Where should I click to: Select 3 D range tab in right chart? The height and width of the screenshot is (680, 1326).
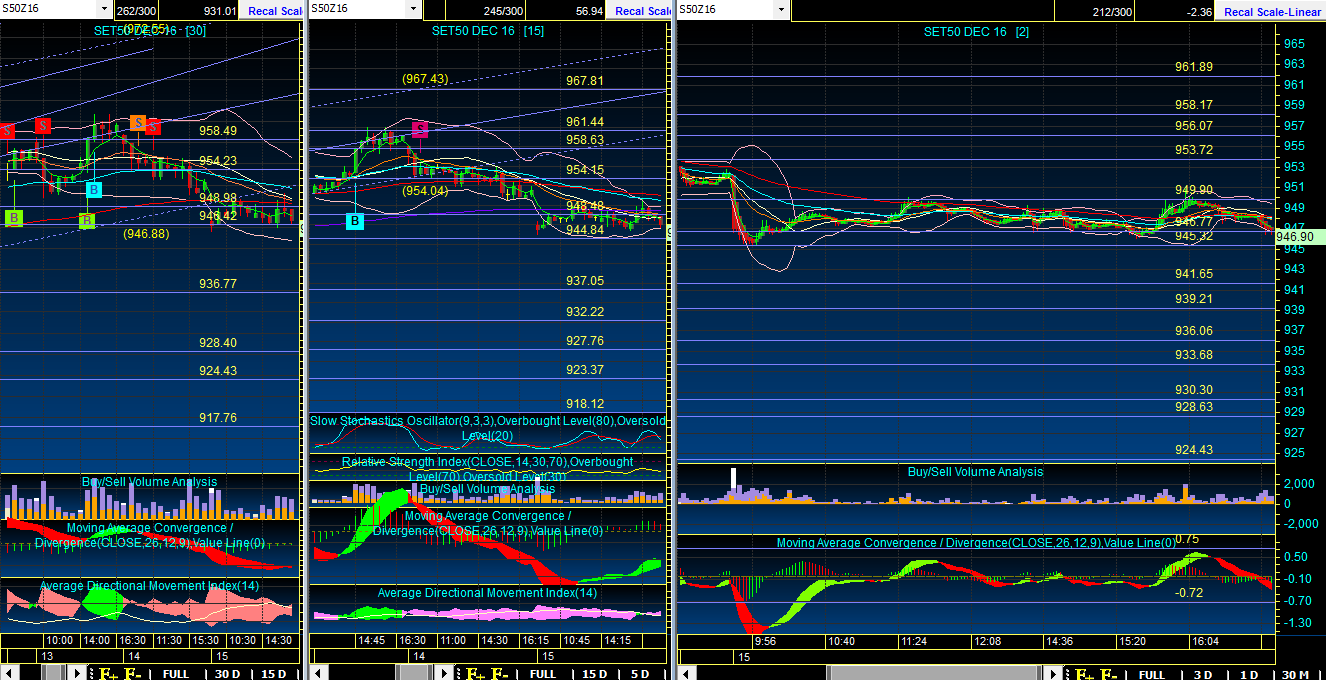pyautogui.click(x=1203, y=673)
